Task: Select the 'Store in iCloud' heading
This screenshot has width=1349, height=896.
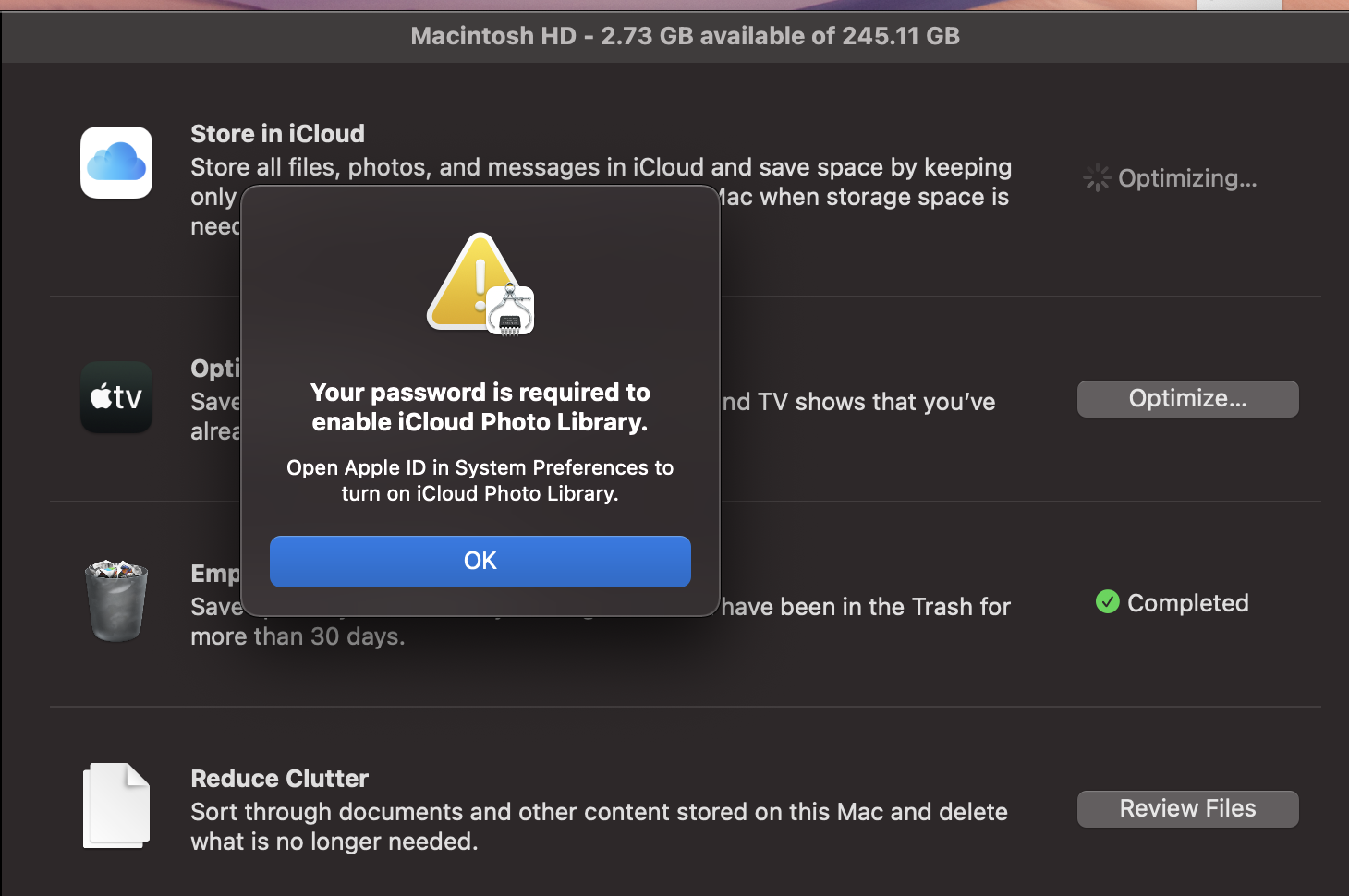Action: [x=277, y=134]
